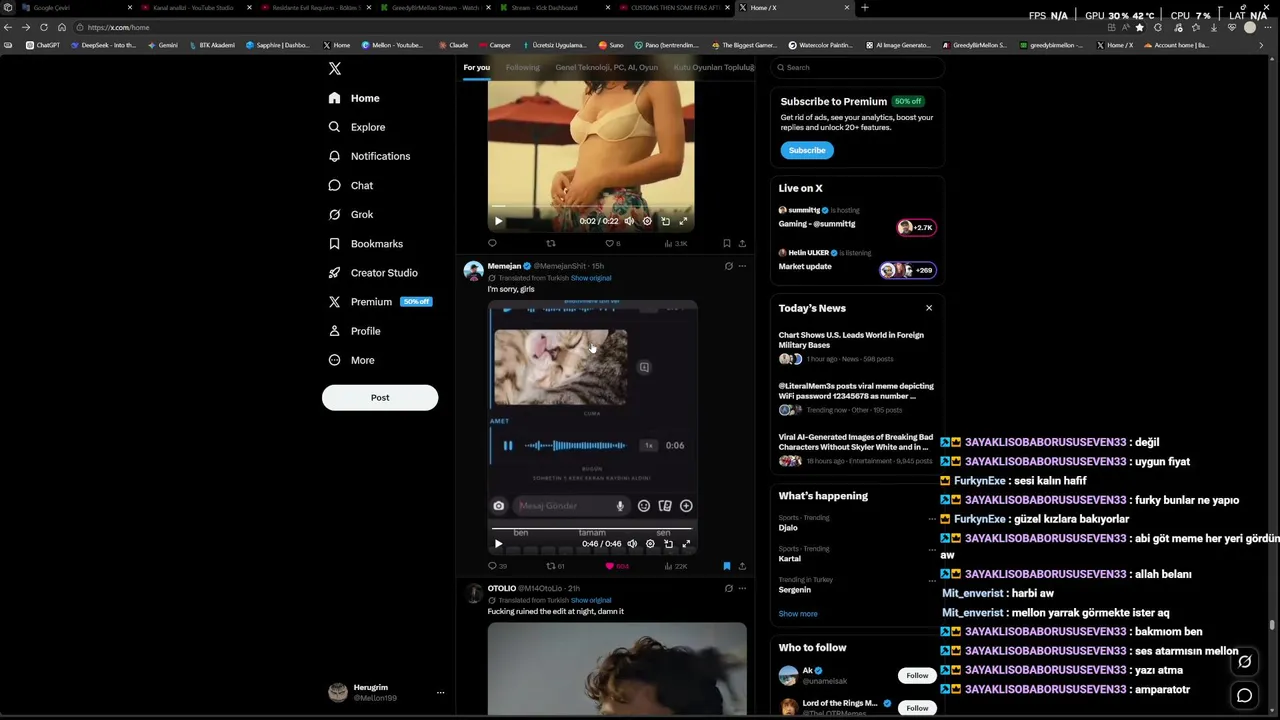This screenshot has height=720, width=1280.
Task: Like the top video post
Action: (x=612, y=243)
